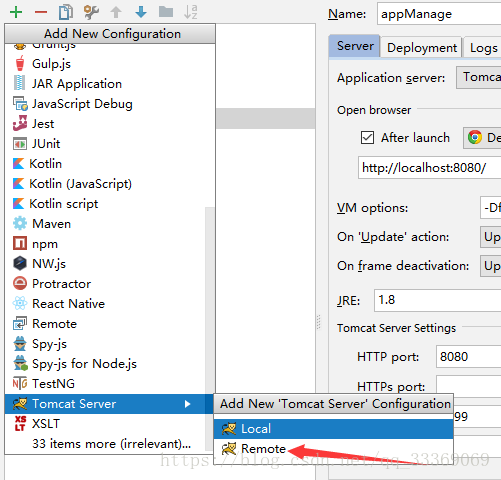Viewport: 501px width, 480px height.
Task: Click the localhost URL field
Action: [430, 167]
